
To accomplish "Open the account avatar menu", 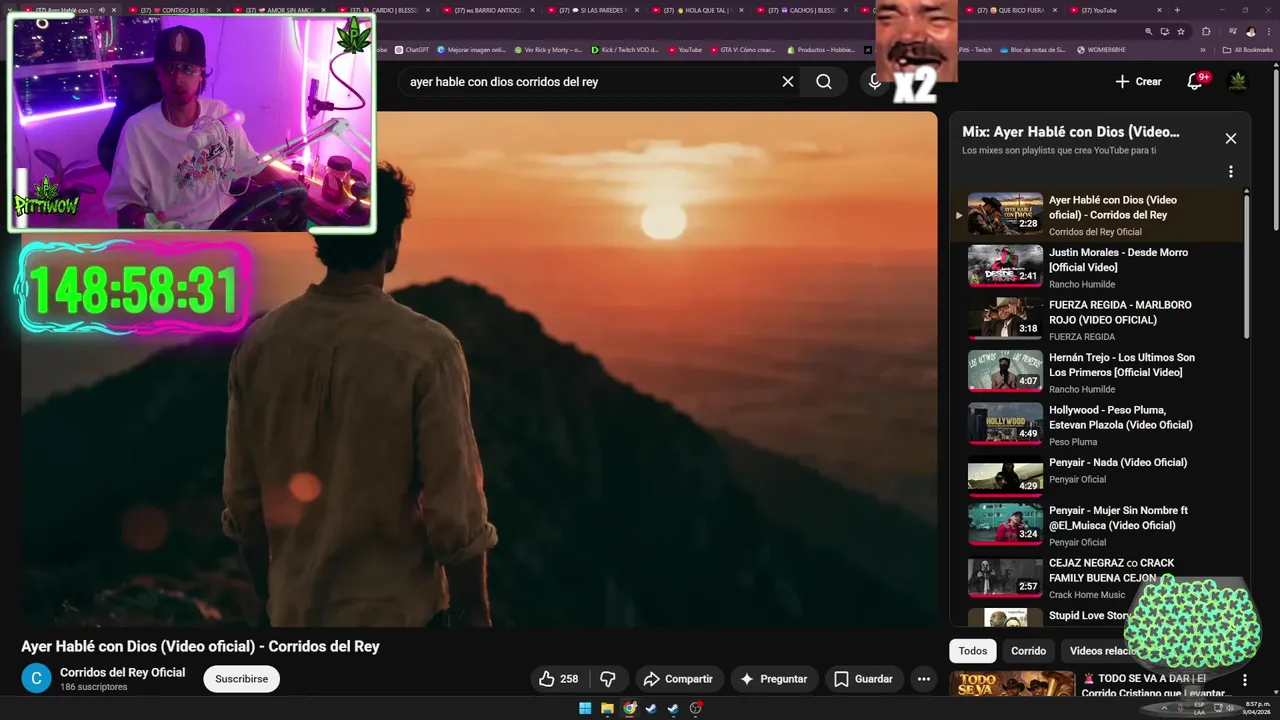I will point(1238,81).
